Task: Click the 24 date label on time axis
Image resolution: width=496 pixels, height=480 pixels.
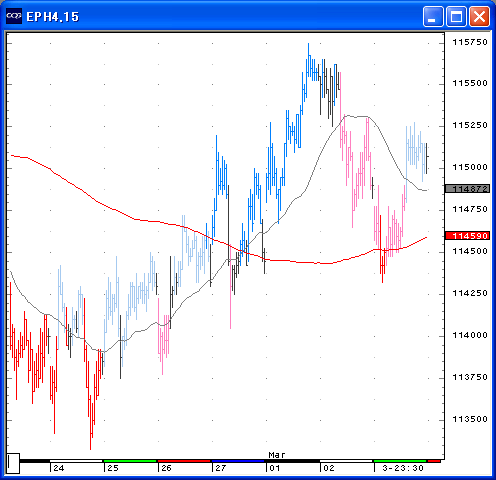Action: tap(59, 468)
